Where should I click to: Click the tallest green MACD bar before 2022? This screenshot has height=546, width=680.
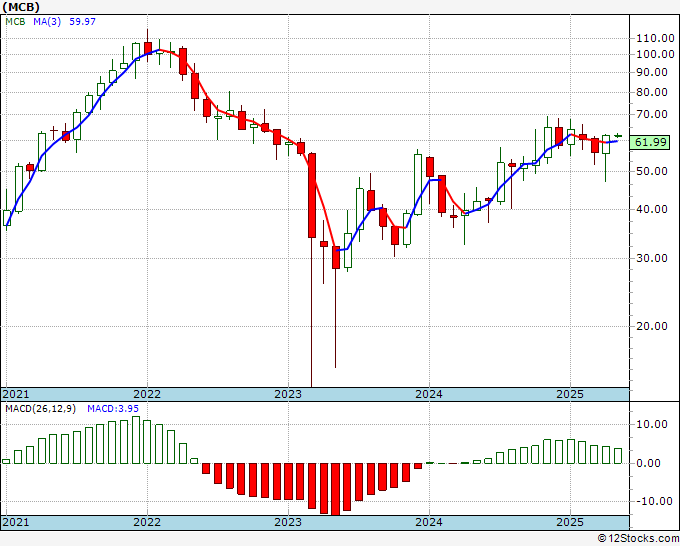point(136,440)
